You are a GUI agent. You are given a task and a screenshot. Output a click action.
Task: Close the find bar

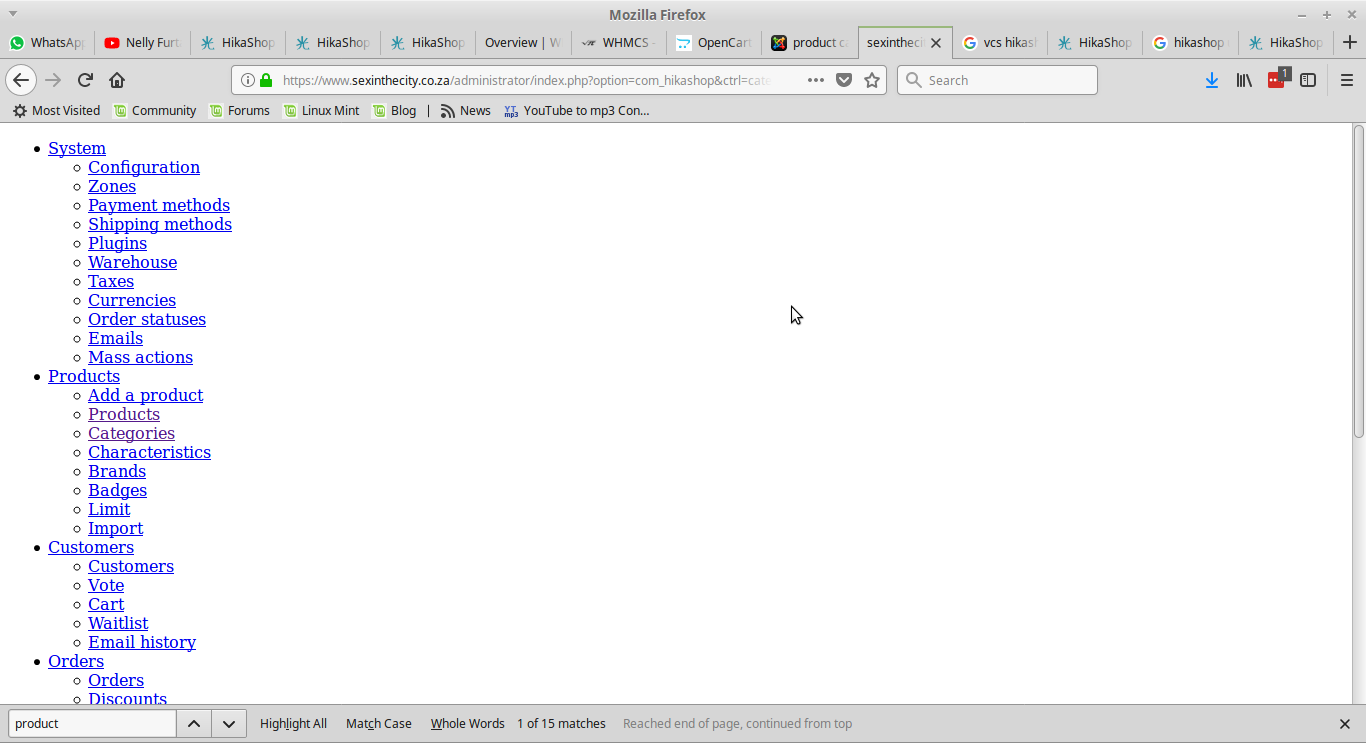click(x=1345, y=724)
